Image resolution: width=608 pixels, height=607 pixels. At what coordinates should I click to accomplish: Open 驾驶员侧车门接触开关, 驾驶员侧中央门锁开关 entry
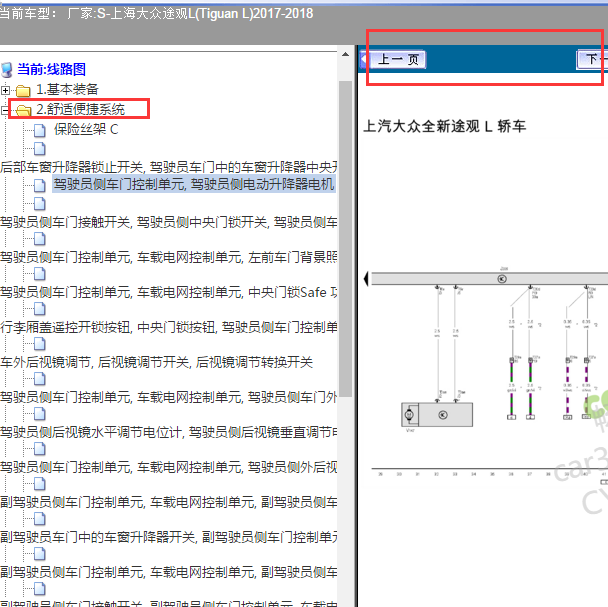pos(169,222)
